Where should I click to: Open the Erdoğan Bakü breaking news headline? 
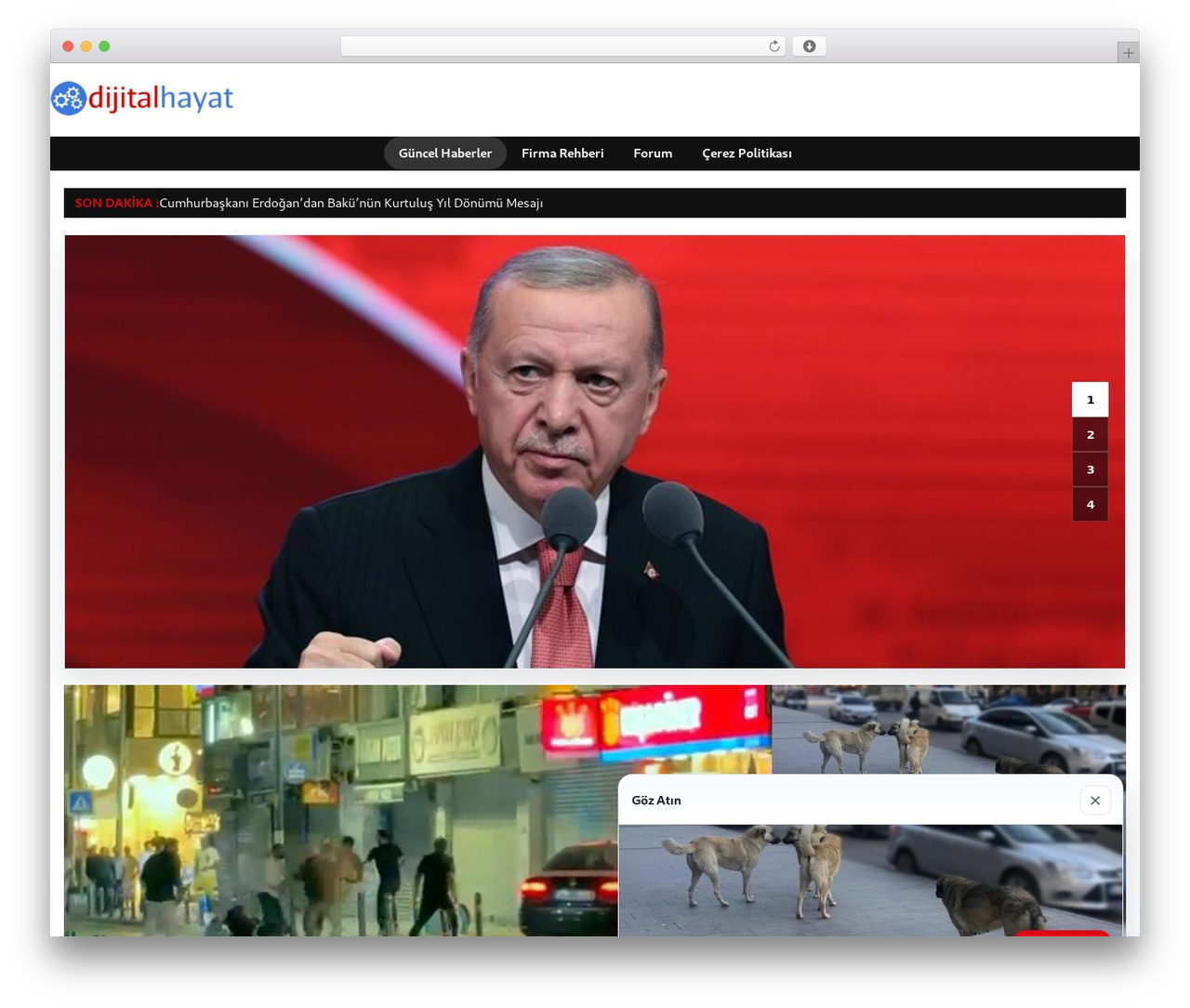(351, 203)
